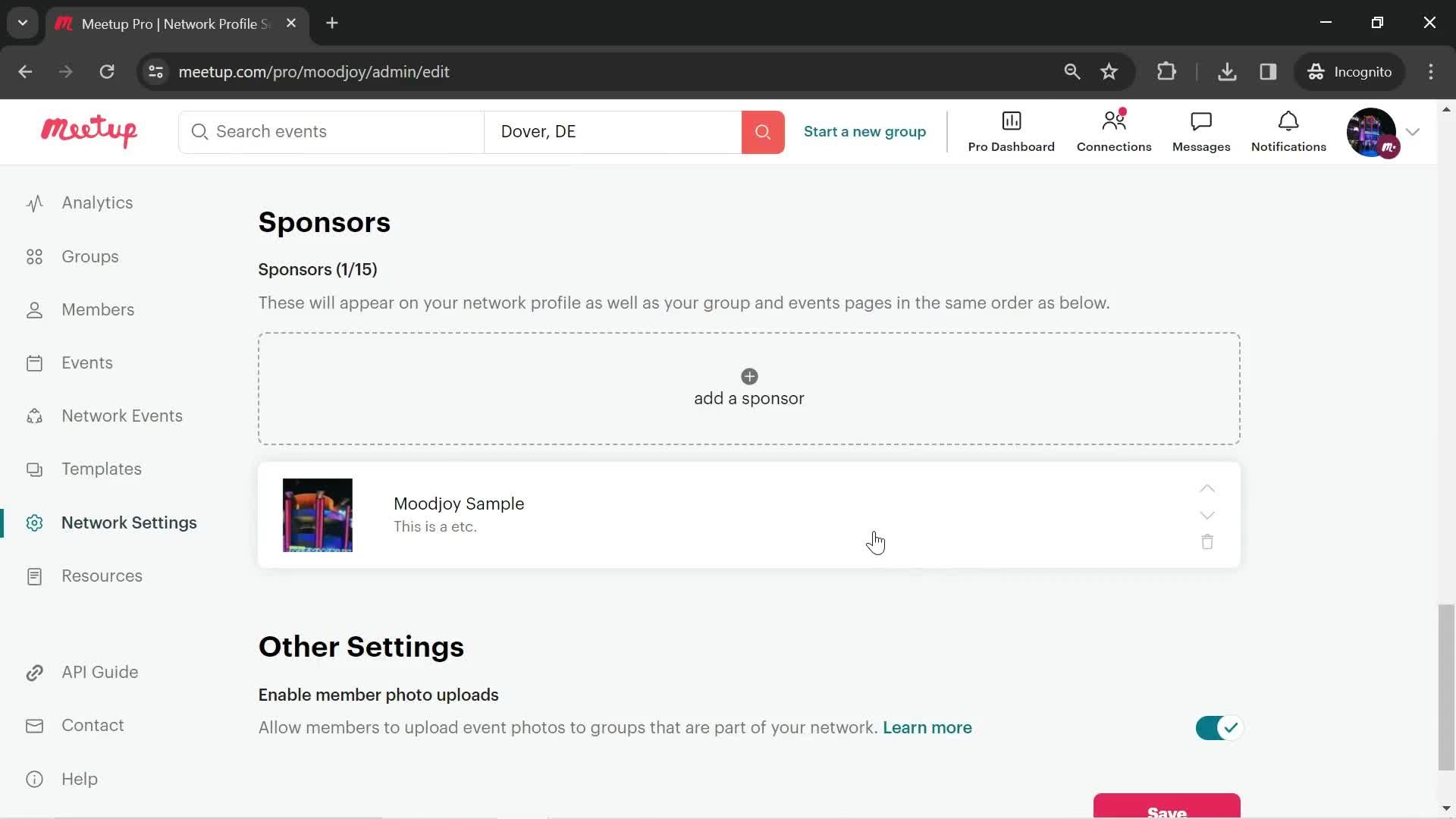
Task: Click the Moodjoy Sample sponsor thumbnail
Action: [x=317, y=514]
